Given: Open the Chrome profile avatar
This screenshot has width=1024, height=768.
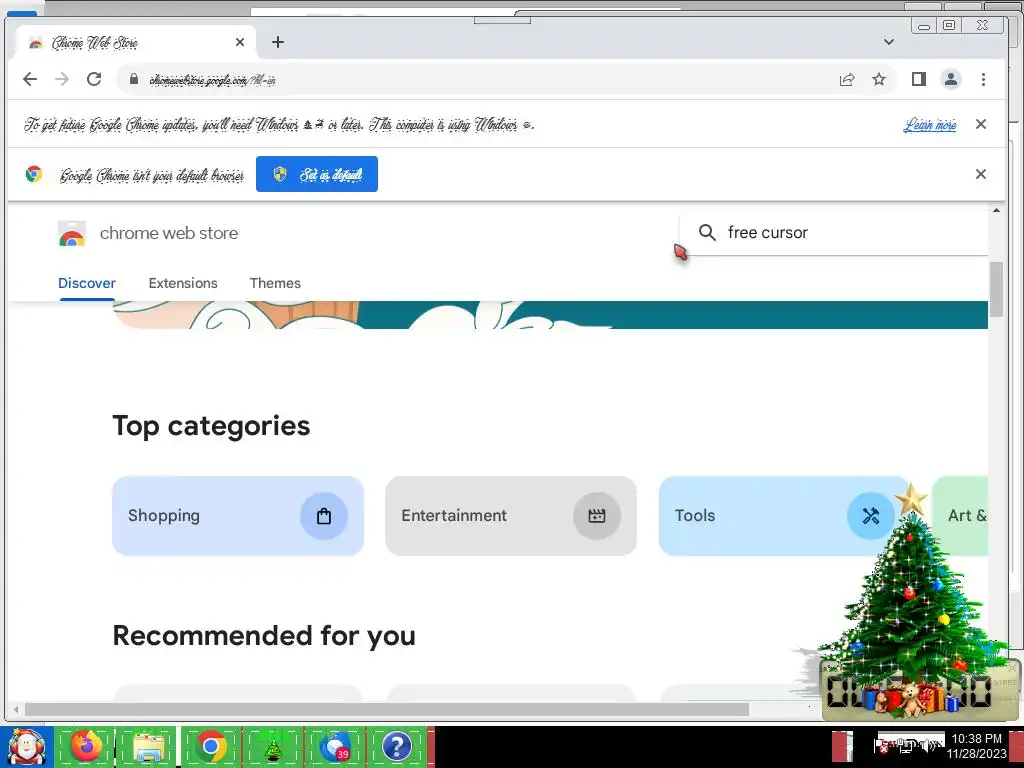Looking at the screenshot, I should pos(951,80).
